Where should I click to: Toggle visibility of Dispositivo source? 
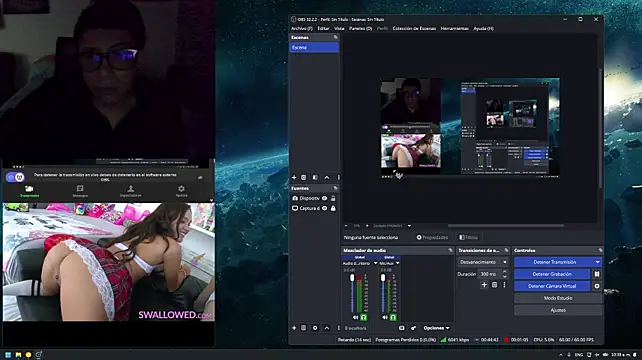click(324, 198)
